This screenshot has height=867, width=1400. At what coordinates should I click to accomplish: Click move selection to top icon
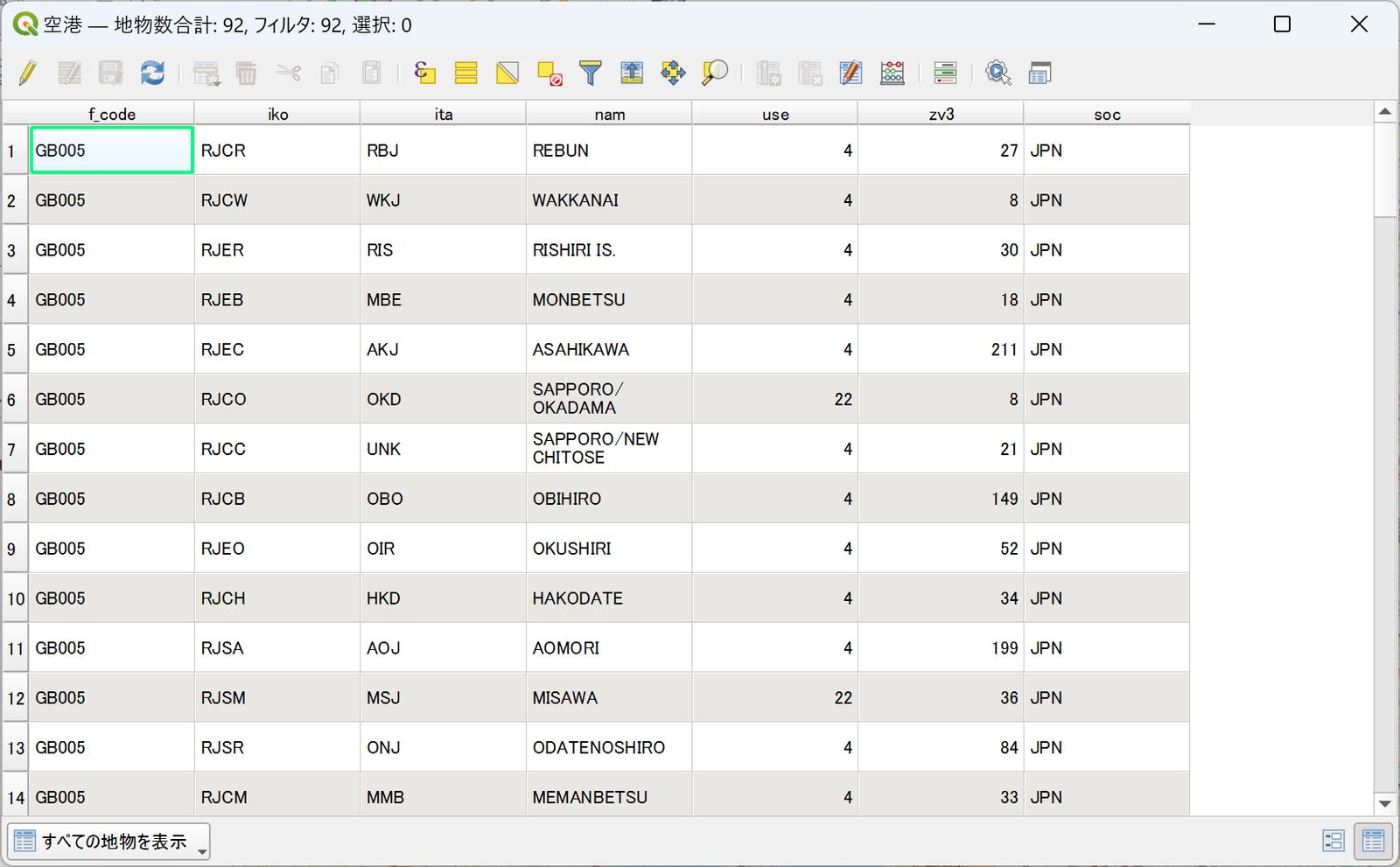632,73
